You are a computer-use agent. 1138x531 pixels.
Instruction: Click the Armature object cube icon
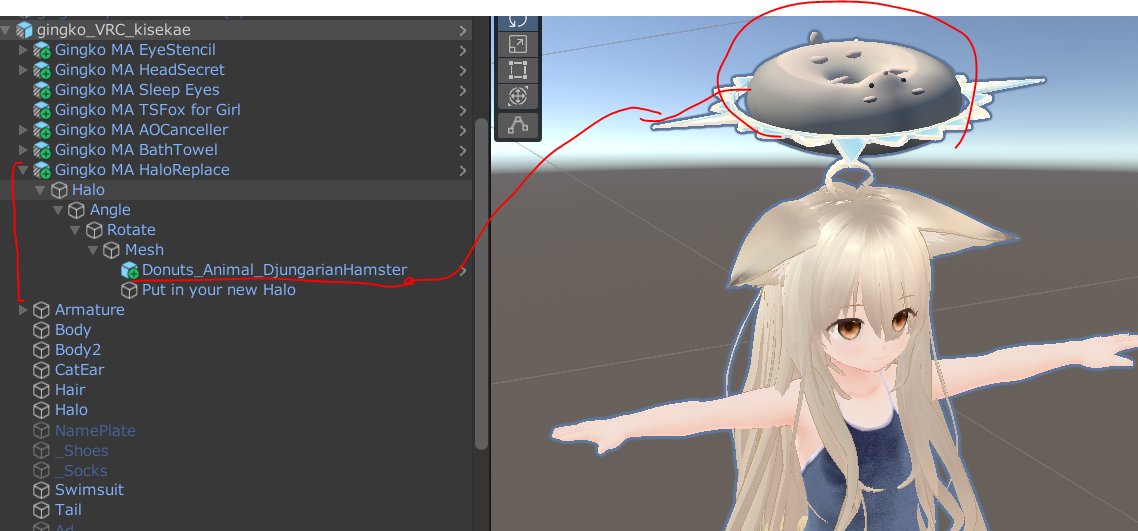[x=42, y=310]
